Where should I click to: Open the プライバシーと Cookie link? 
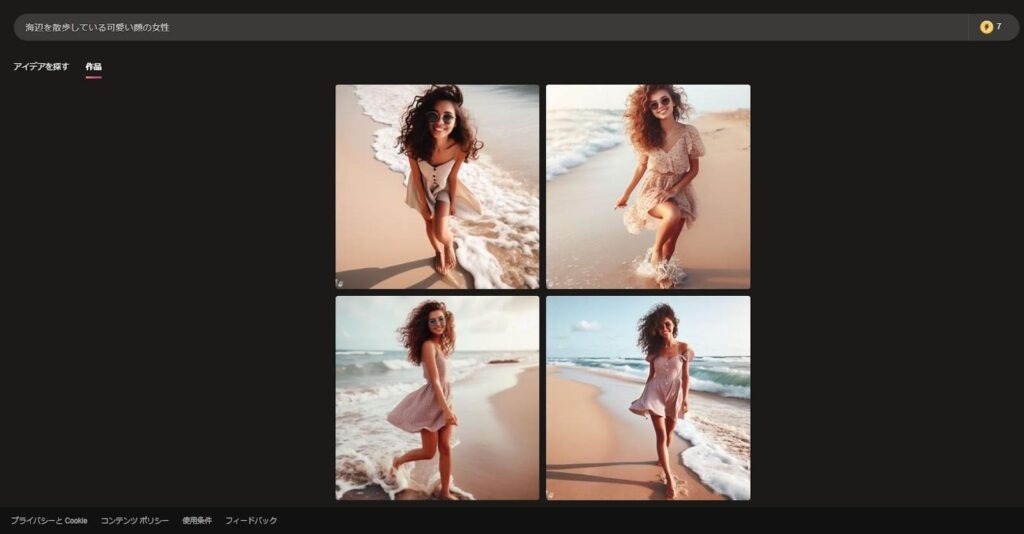[49, 521]
